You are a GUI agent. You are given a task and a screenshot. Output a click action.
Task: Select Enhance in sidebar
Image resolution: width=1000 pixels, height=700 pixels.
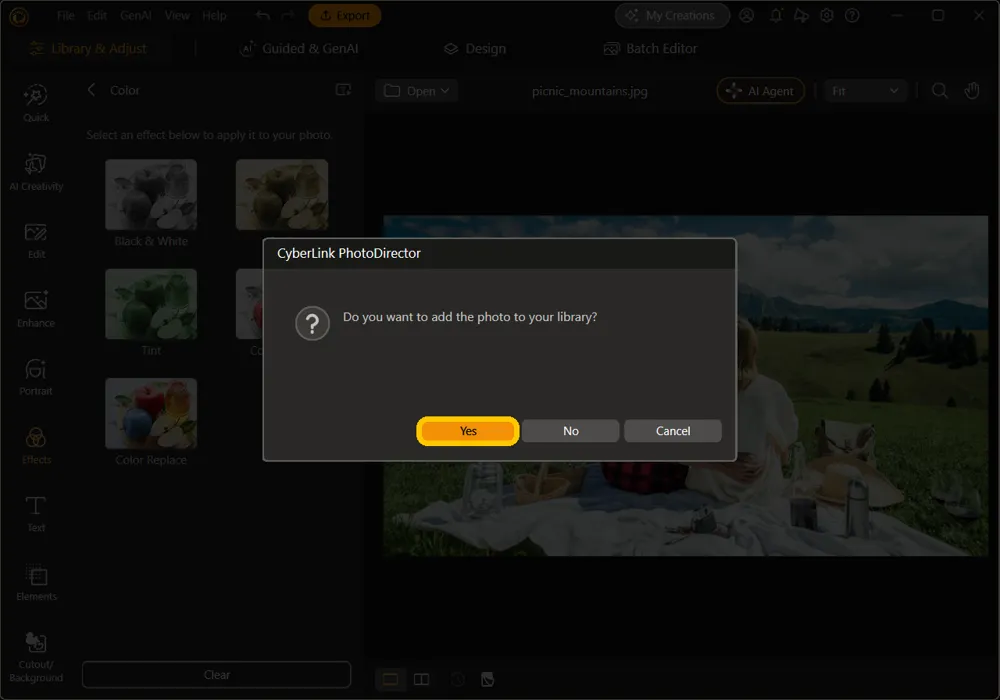[36, 309]
